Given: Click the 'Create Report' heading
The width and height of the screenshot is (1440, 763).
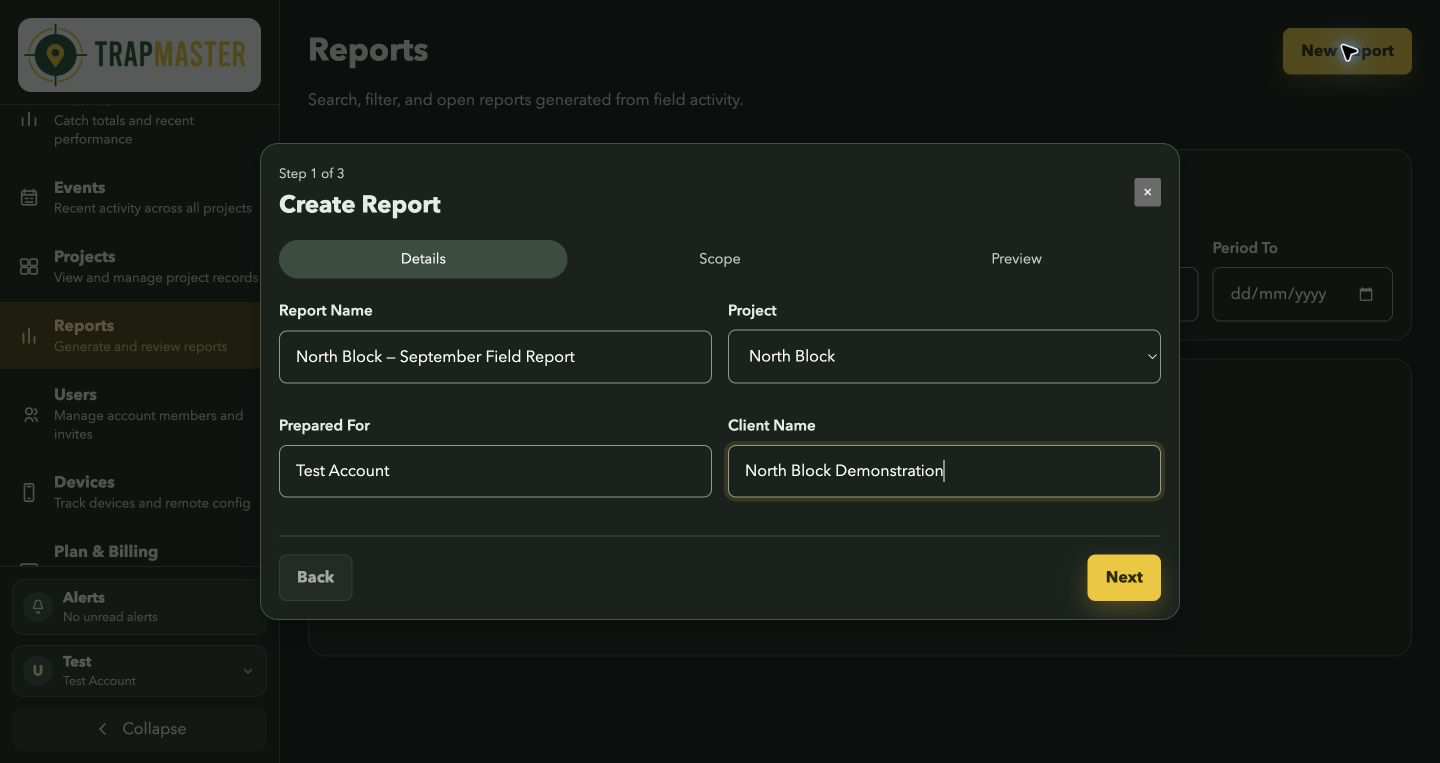Looking at the screenshot, I should click(x=360, y=204).
